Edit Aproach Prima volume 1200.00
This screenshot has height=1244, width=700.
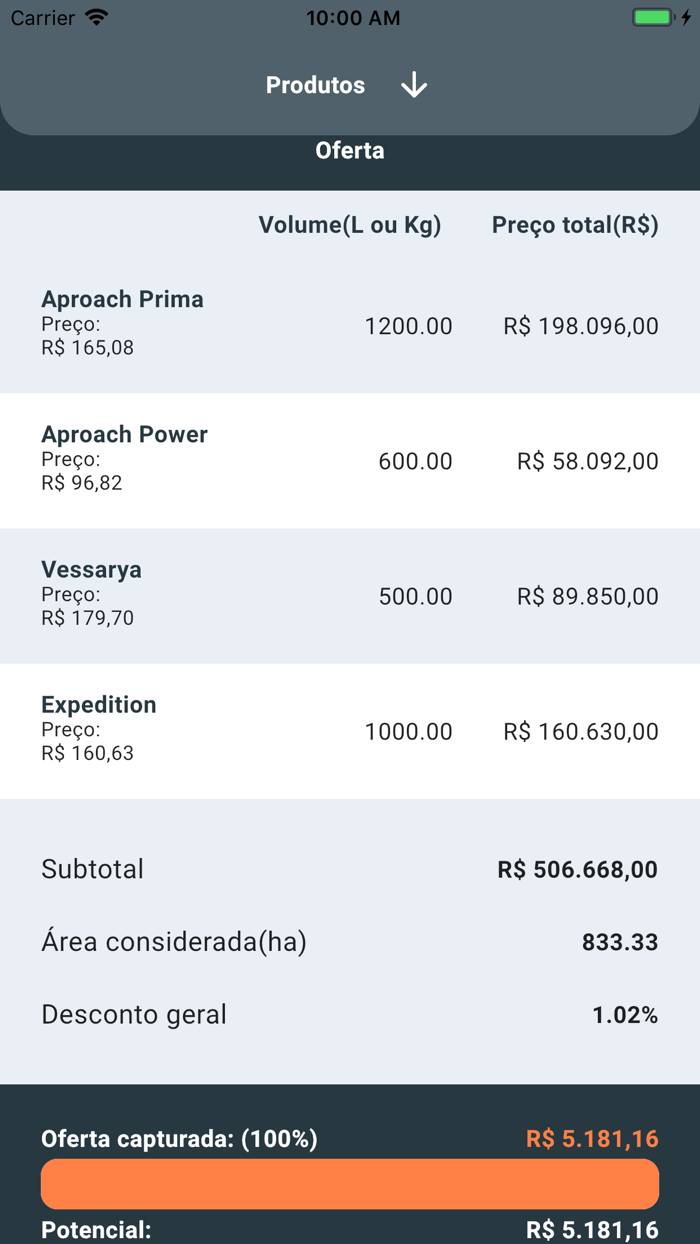pos(408,326)
